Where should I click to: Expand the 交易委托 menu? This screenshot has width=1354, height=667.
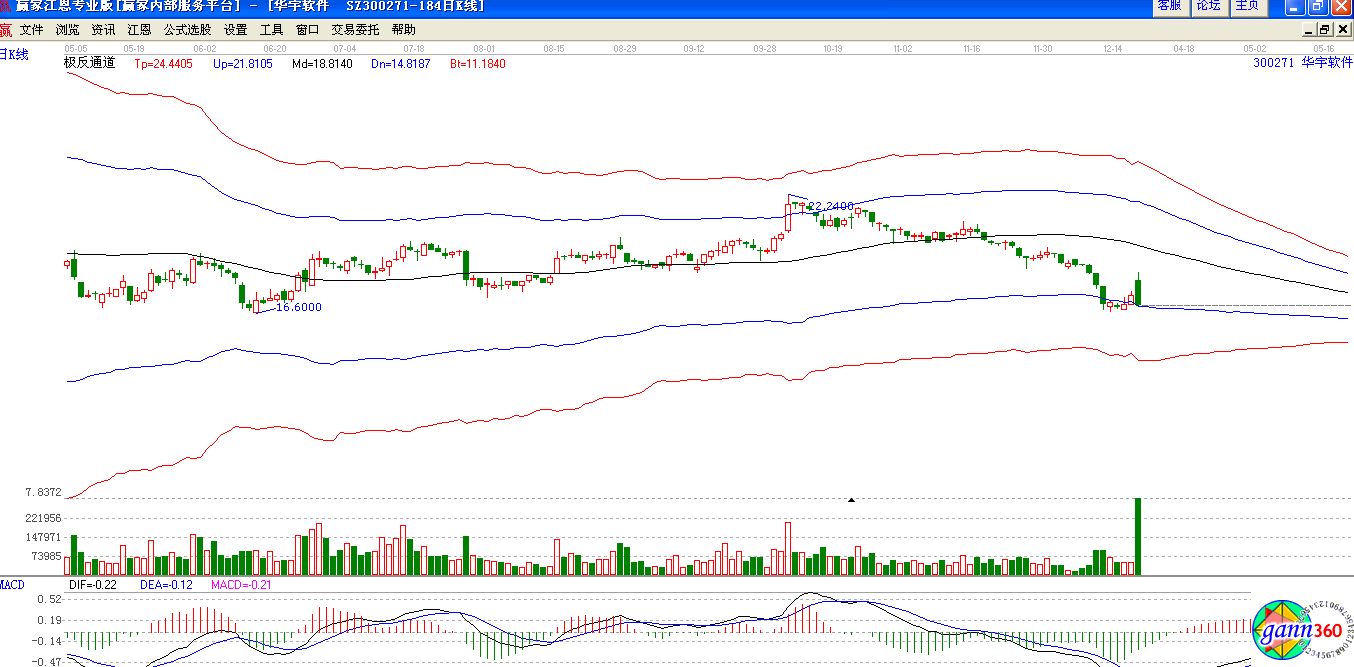pyautogui.click(x=355, y=30)
